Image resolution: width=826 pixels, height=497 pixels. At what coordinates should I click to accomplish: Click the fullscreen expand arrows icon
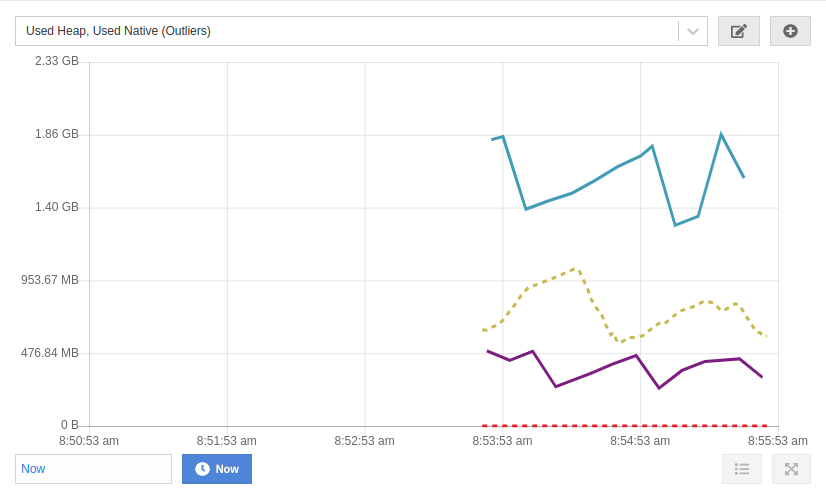click(791, 469)
